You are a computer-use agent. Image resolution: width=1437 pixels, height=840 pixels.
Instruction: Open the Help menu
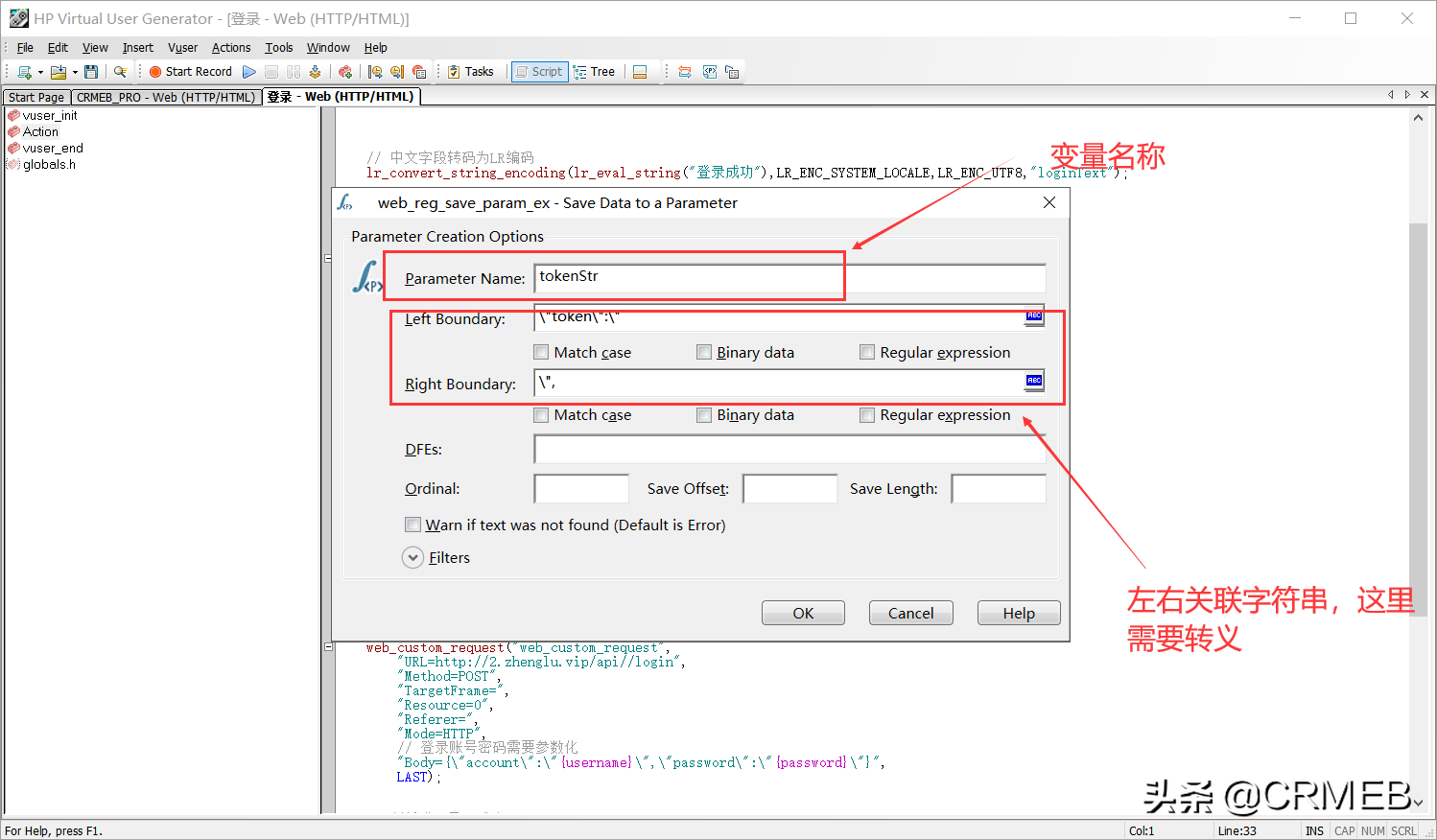click(376, 48)
